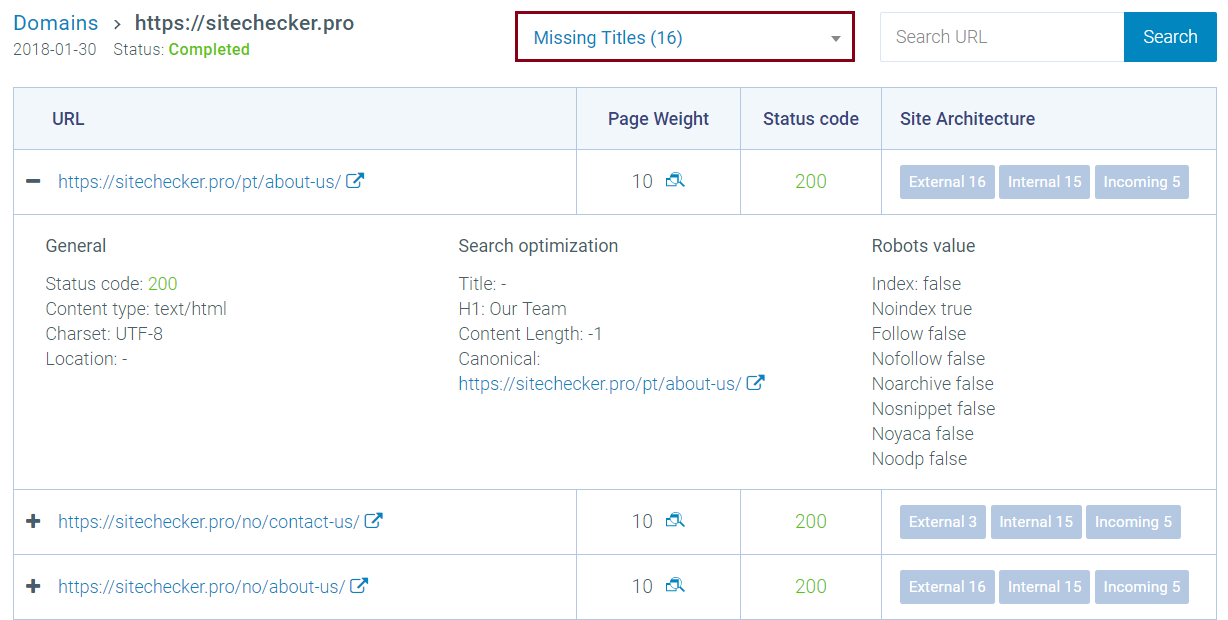Click the breadcrumb domain https://sitechecker.pro

click(x=244, y=23)
